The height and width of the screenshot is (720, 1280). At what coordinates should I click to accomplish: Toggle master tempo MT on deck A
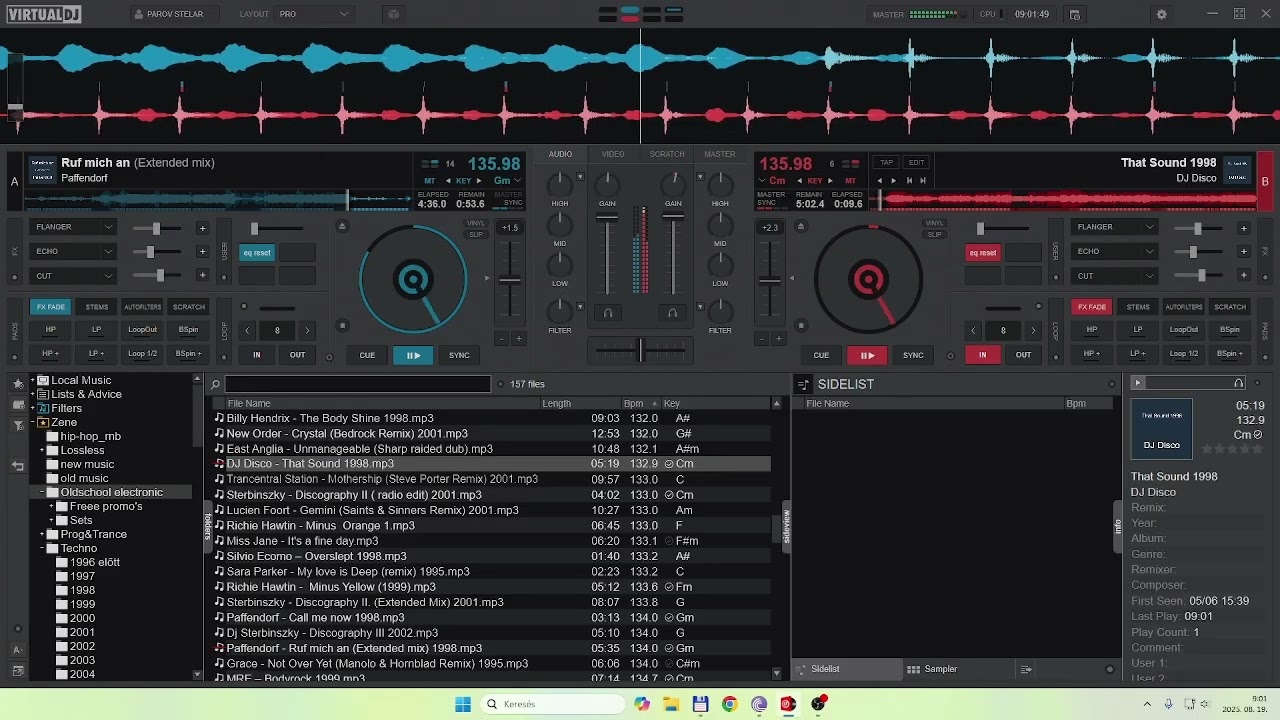tap(430, 181)
